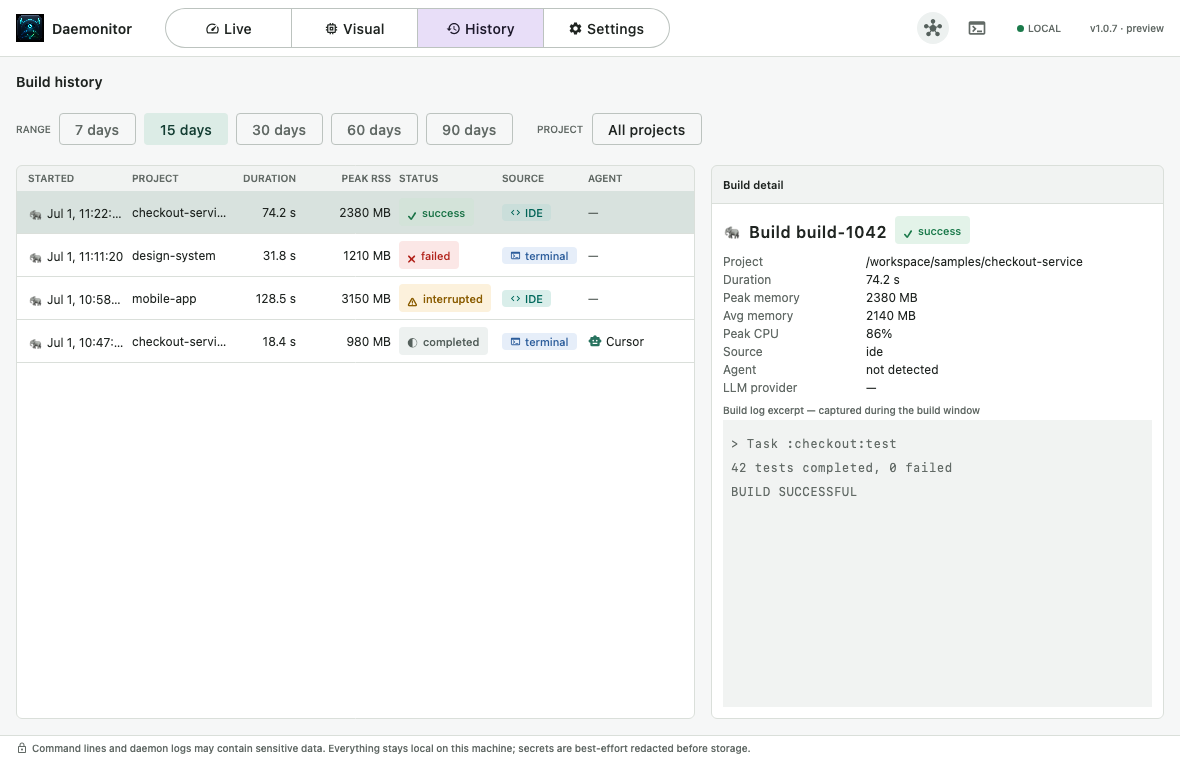
Task: Open the All projects filter dropdown
Action: tap(646, 129)
